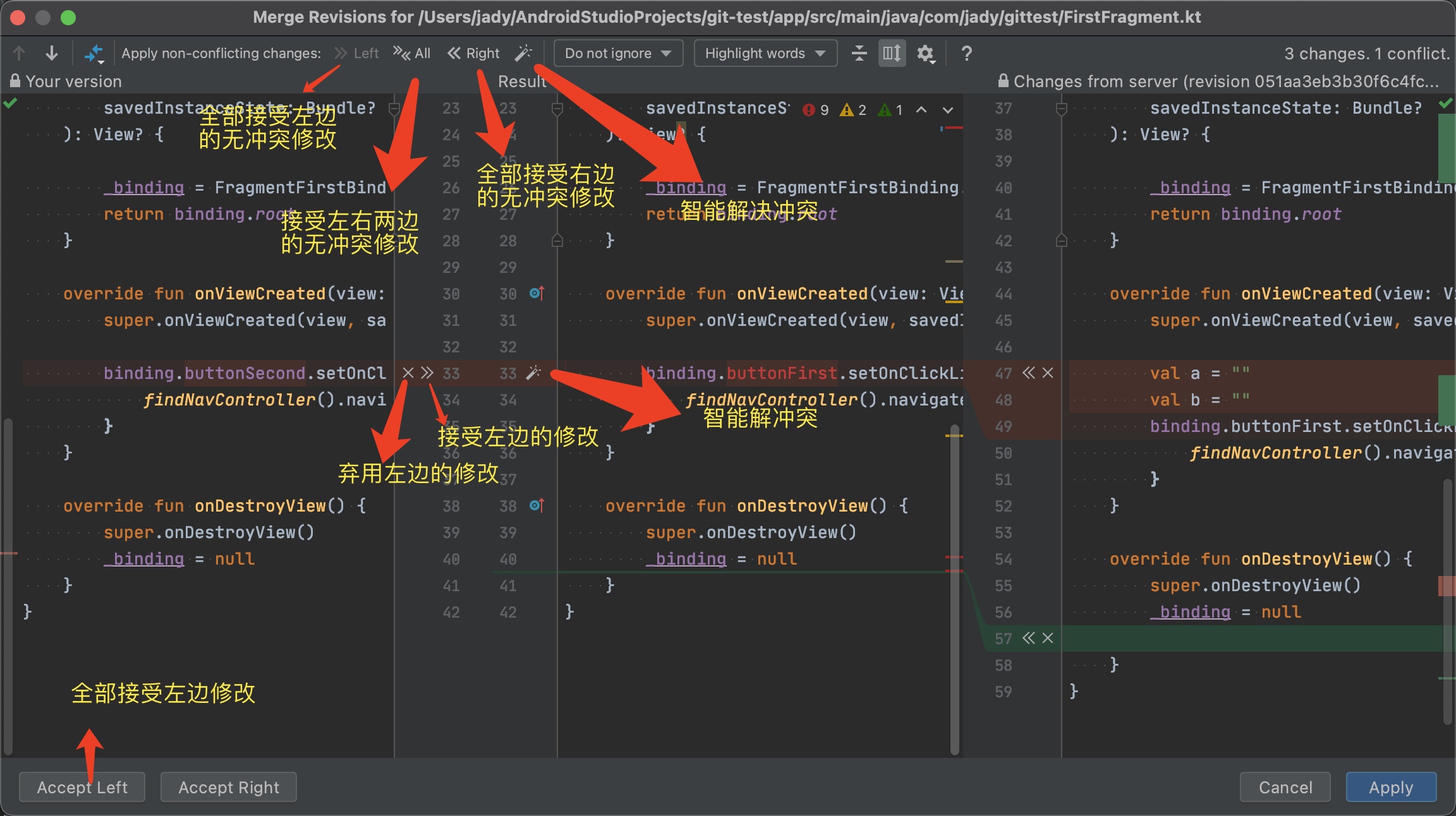Toggle synchronize scrolling button
The image size is (1456, 816).
pos(892,54)
